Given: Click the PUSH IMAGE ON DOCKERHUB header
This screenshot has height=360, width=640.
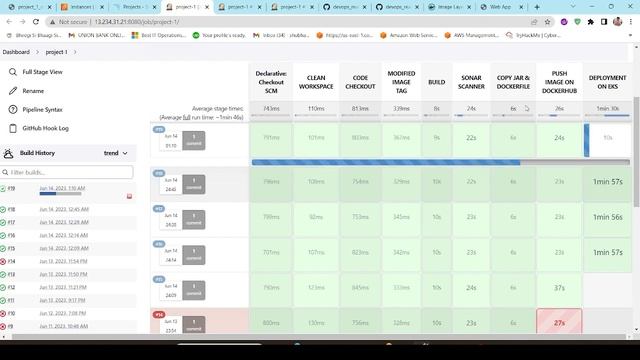Looking at the screenshot, I should tap(559, 82).
